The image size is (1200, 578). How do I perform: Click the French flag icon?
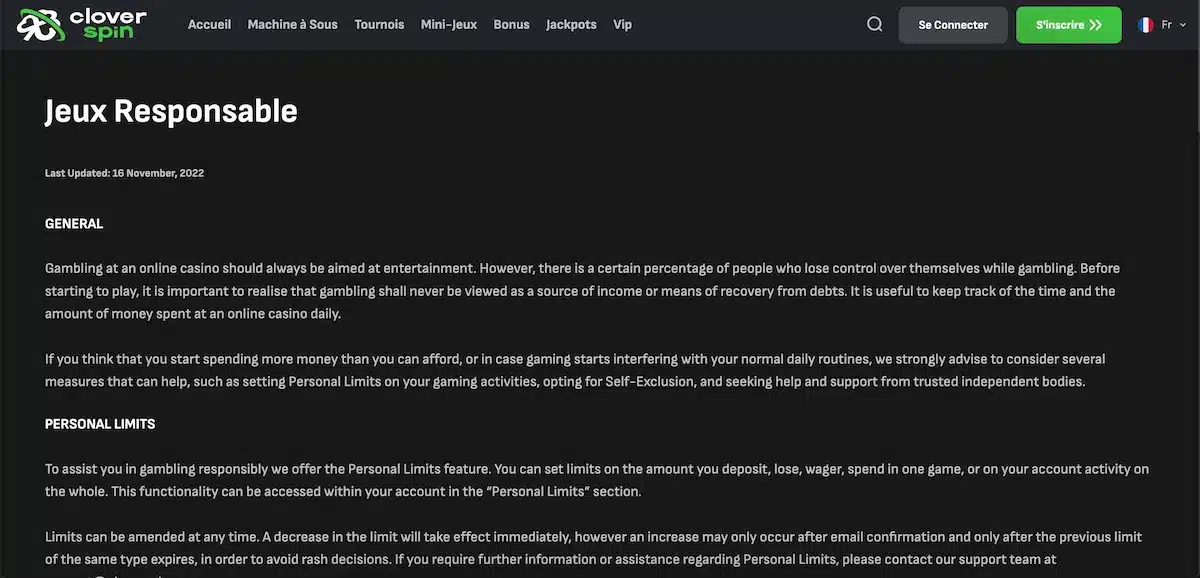pyautogui.click(x=1145, y=25)
